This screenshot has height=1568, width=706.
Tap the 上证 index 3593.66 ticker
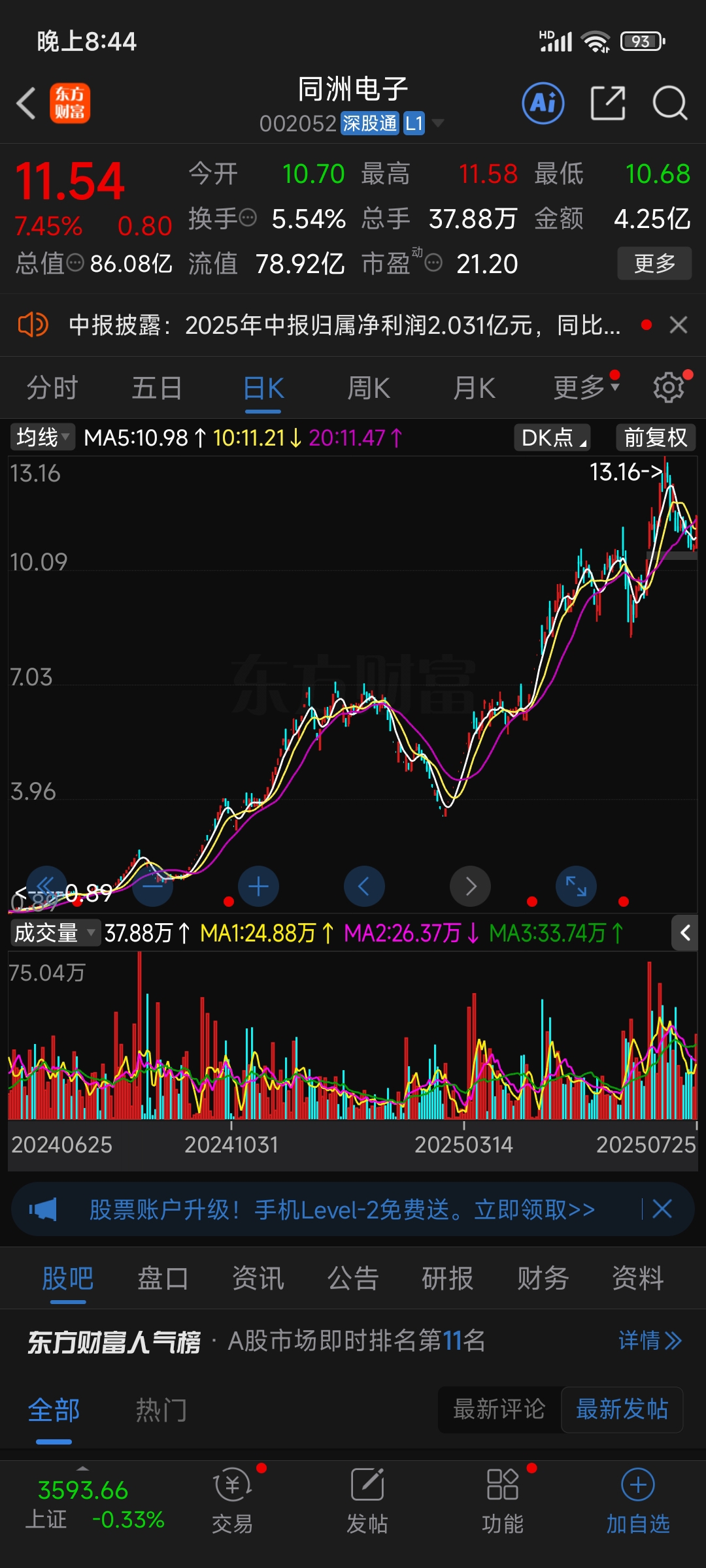tap(94, 1505)
